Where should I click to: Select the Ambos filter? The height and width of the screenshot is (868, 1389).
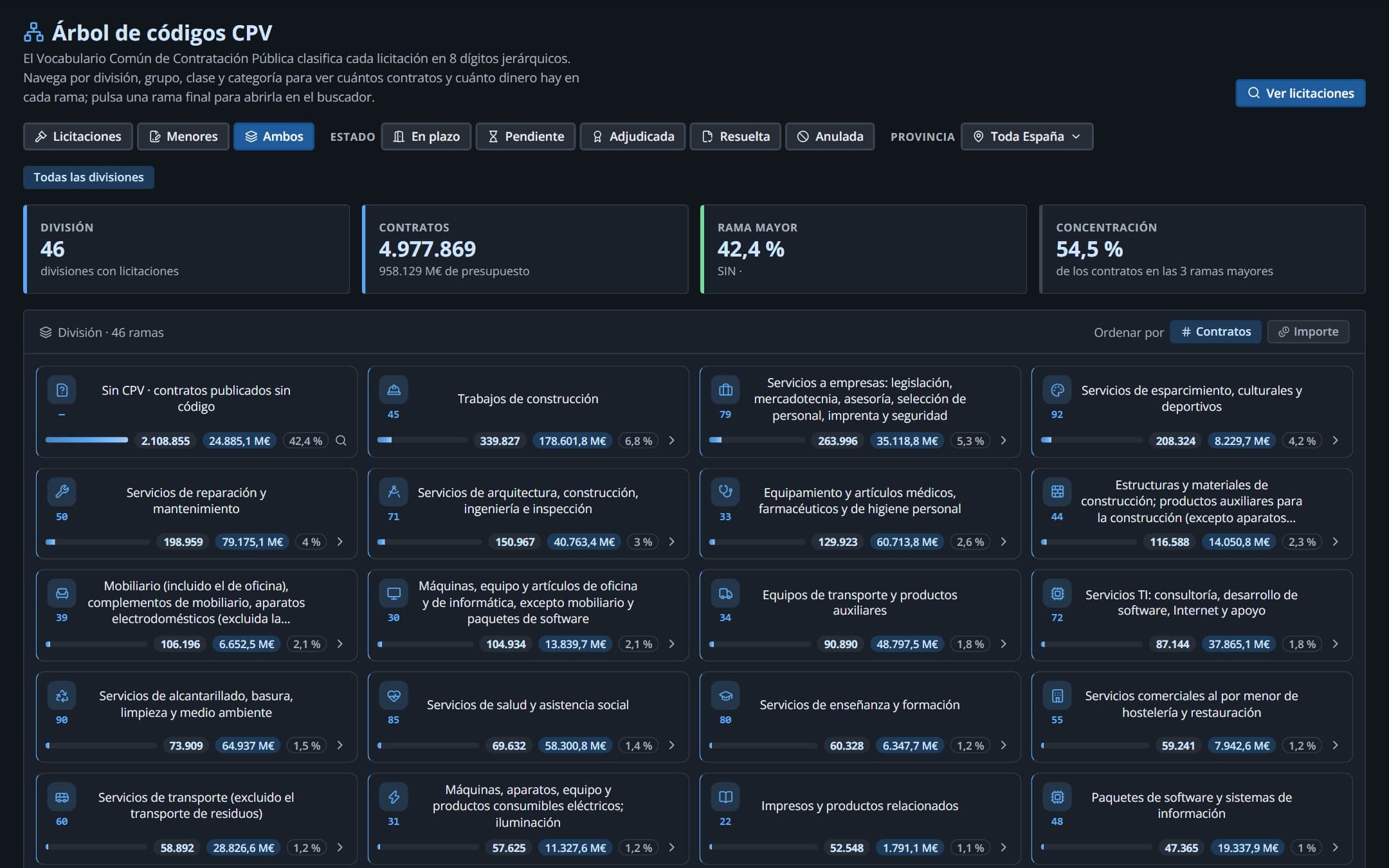click(274, 136)
